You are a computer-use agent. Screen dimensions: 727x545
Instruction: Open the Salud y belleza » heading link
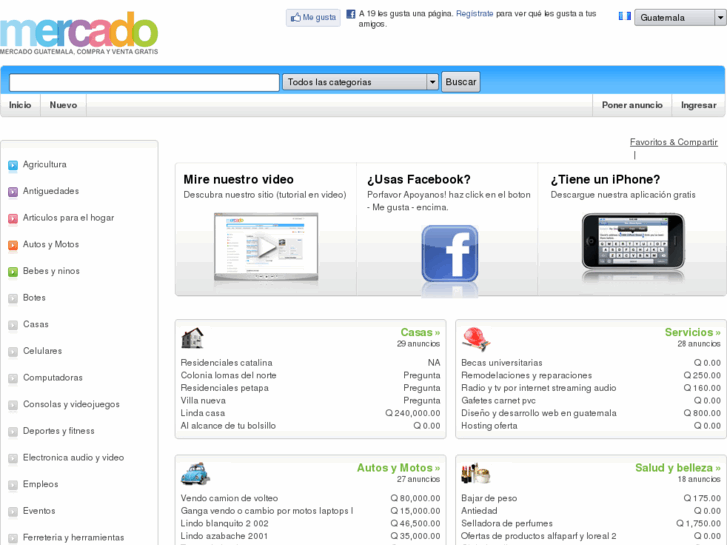(677, 468)
